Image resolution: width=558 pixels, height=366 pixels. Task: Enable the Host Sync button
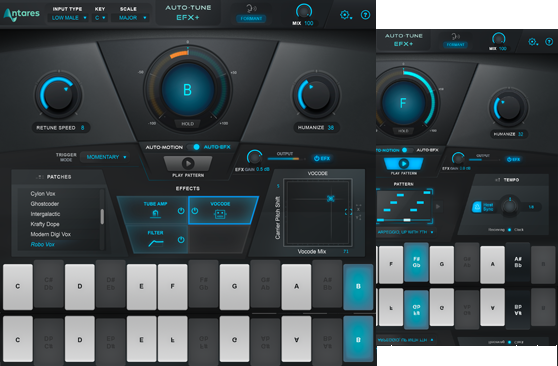tap(483, 207)
